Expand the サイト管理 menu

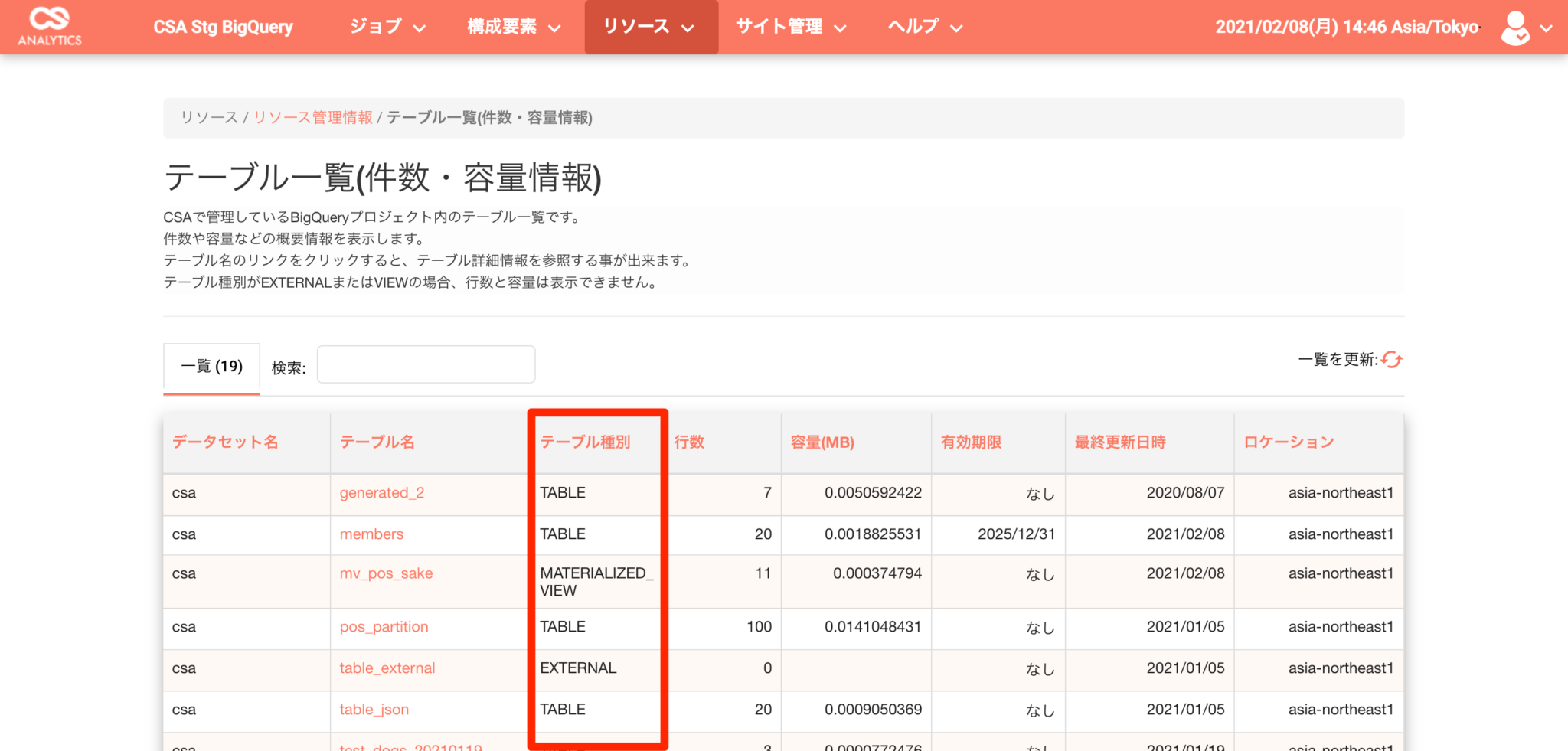pyautogui.click(x=789, y=26)
